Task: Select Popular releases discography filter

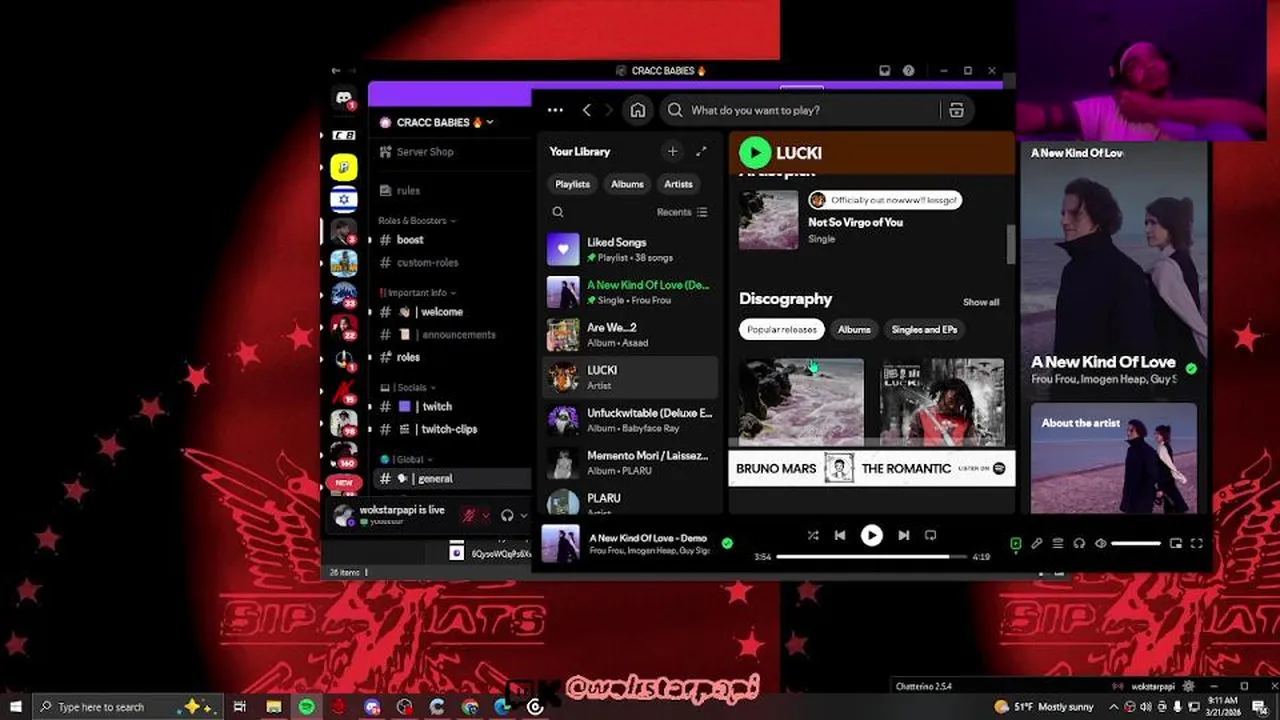Action: pyautogui.click(x=782, y=329)
